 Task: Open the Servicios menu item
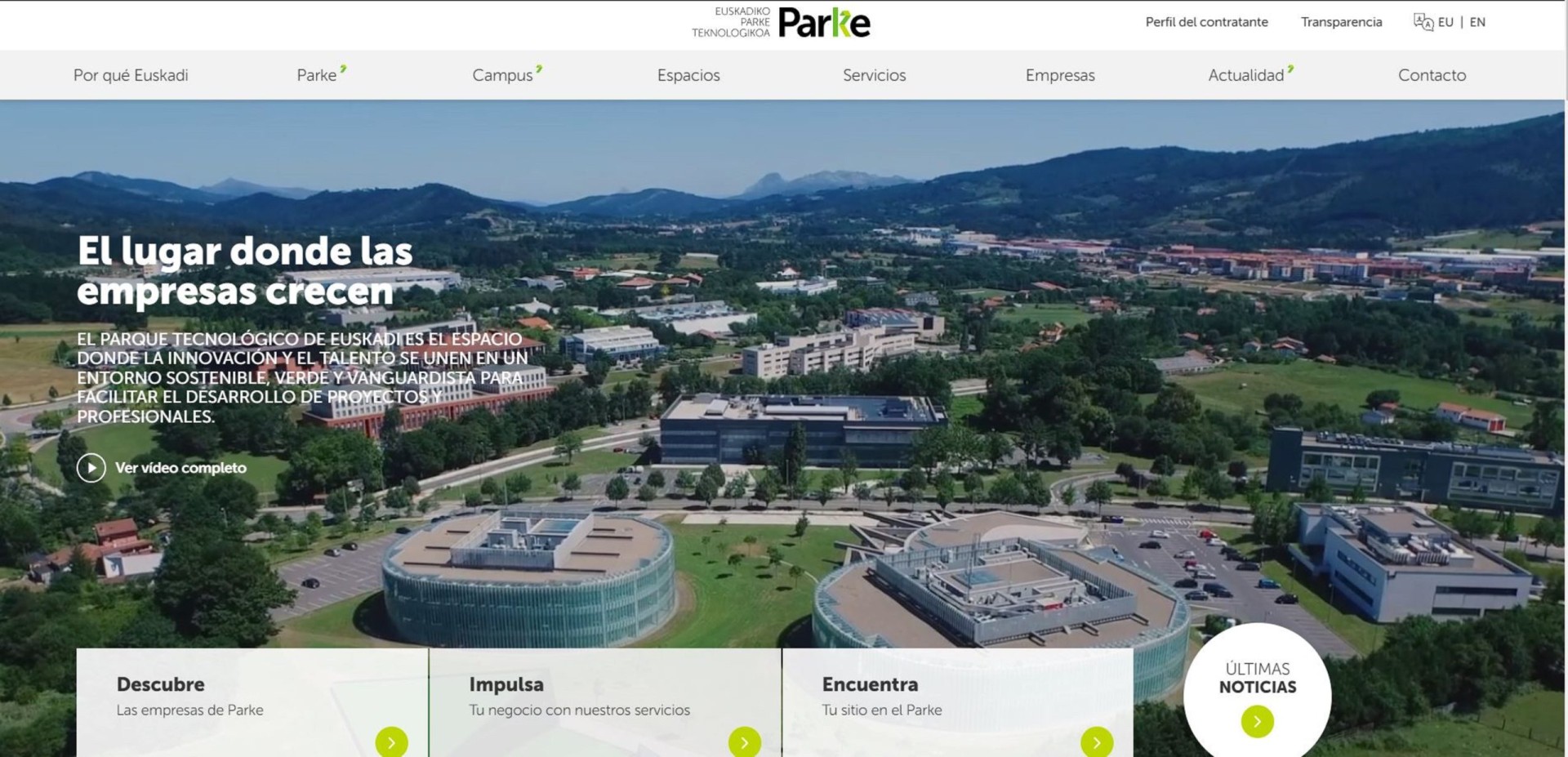click(874, 75)
